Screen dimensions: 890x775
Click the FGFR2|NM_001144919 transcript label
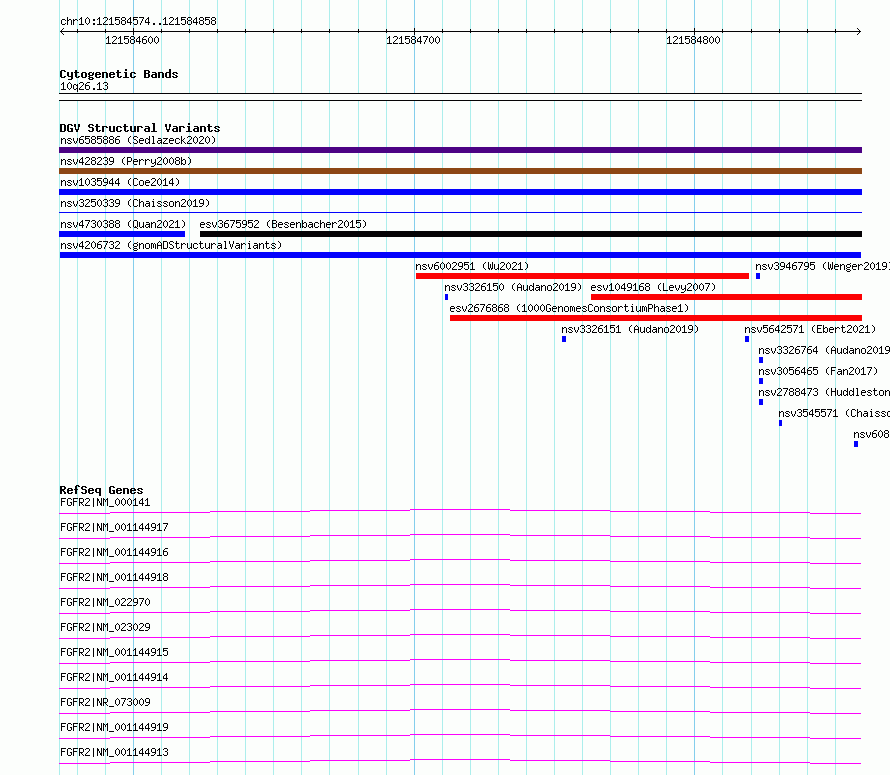coord(114,727)
